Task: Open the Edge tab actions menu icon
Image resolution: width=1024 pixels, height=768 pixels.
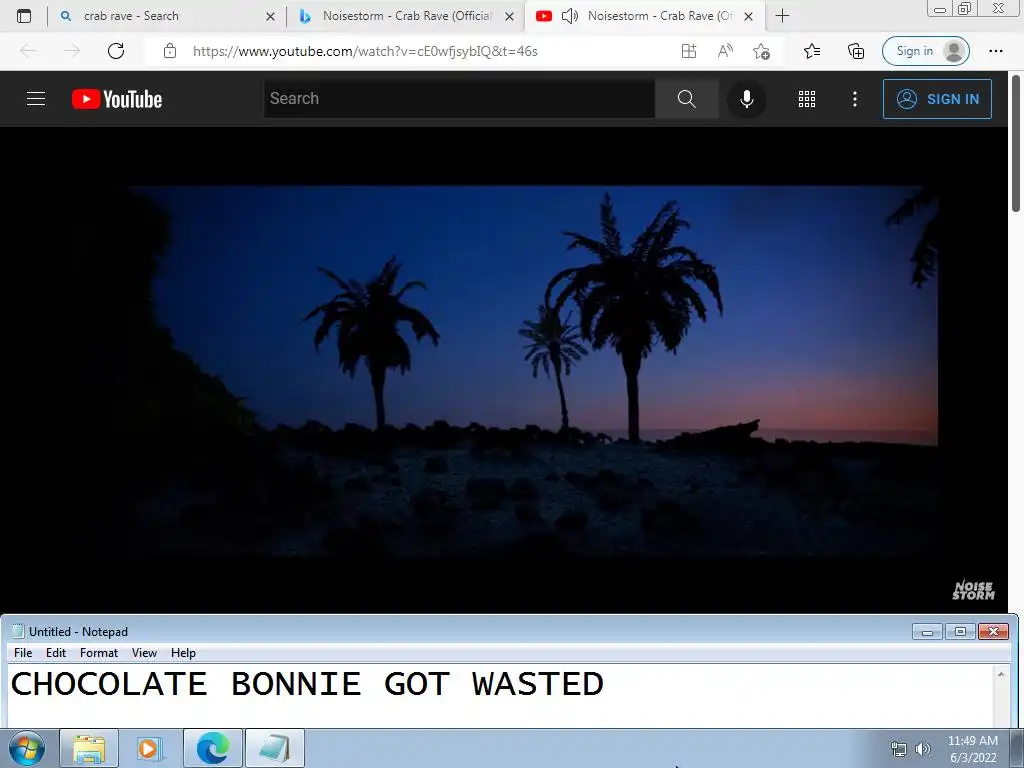Action: pos(24,16)
